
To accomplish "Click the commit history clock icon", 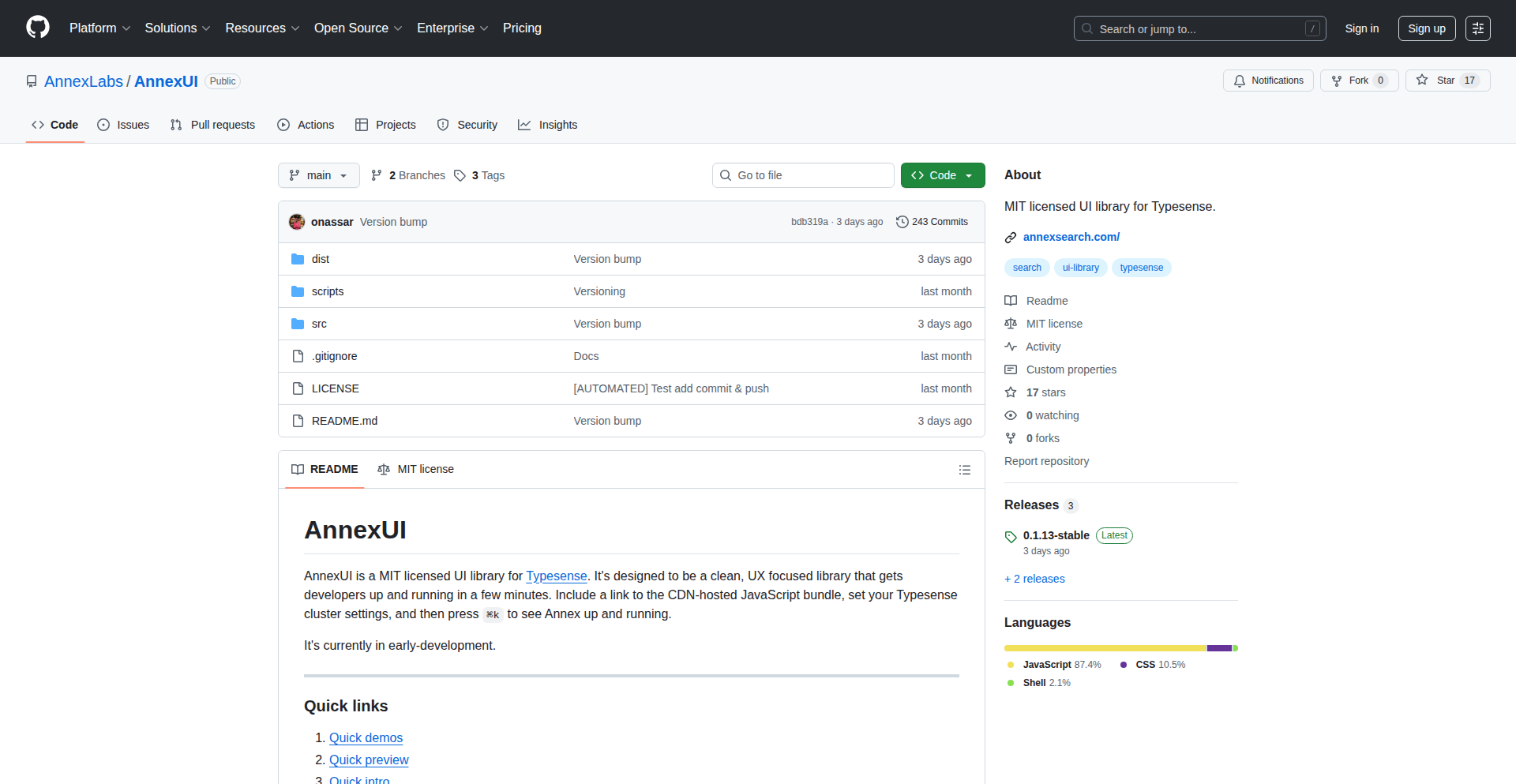I will (902, 222).
